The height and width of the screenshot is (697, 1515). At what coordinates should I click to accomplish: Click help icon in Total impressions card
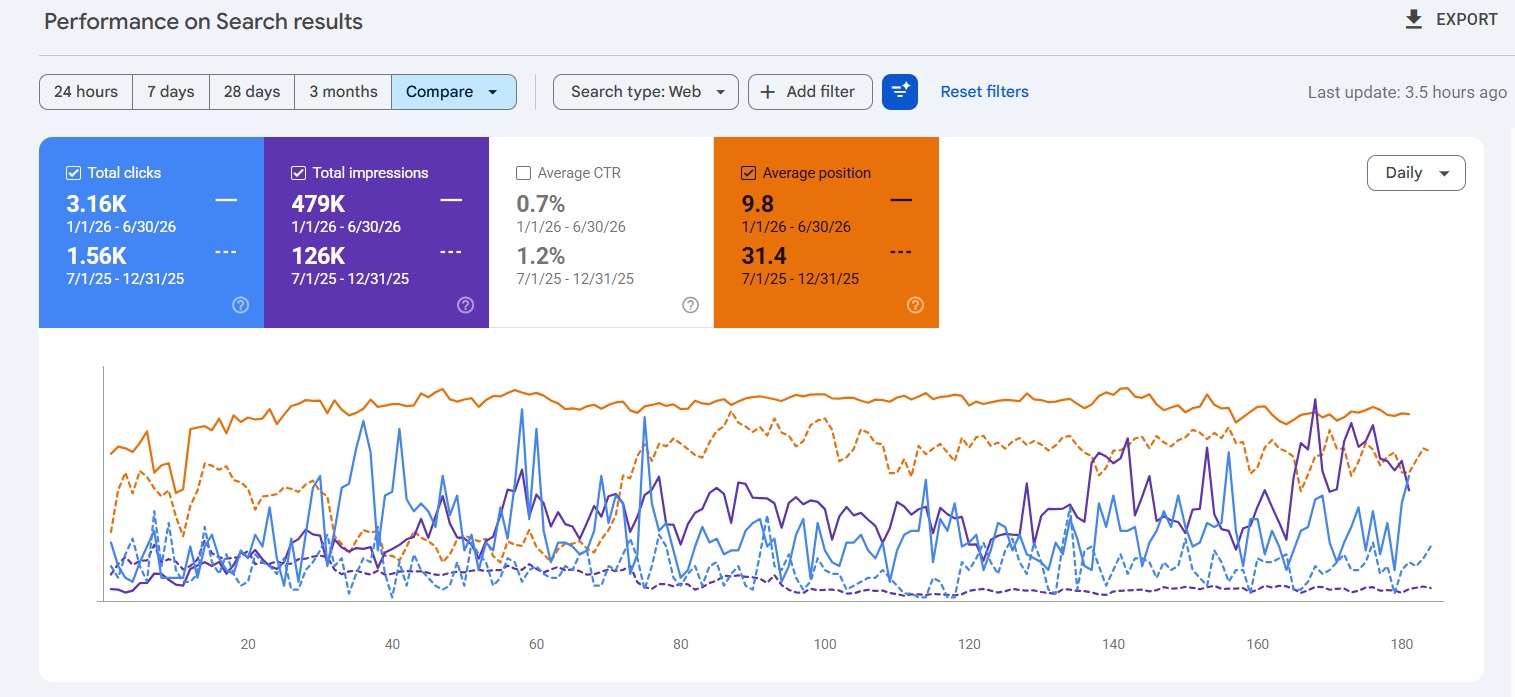(465, 305)
